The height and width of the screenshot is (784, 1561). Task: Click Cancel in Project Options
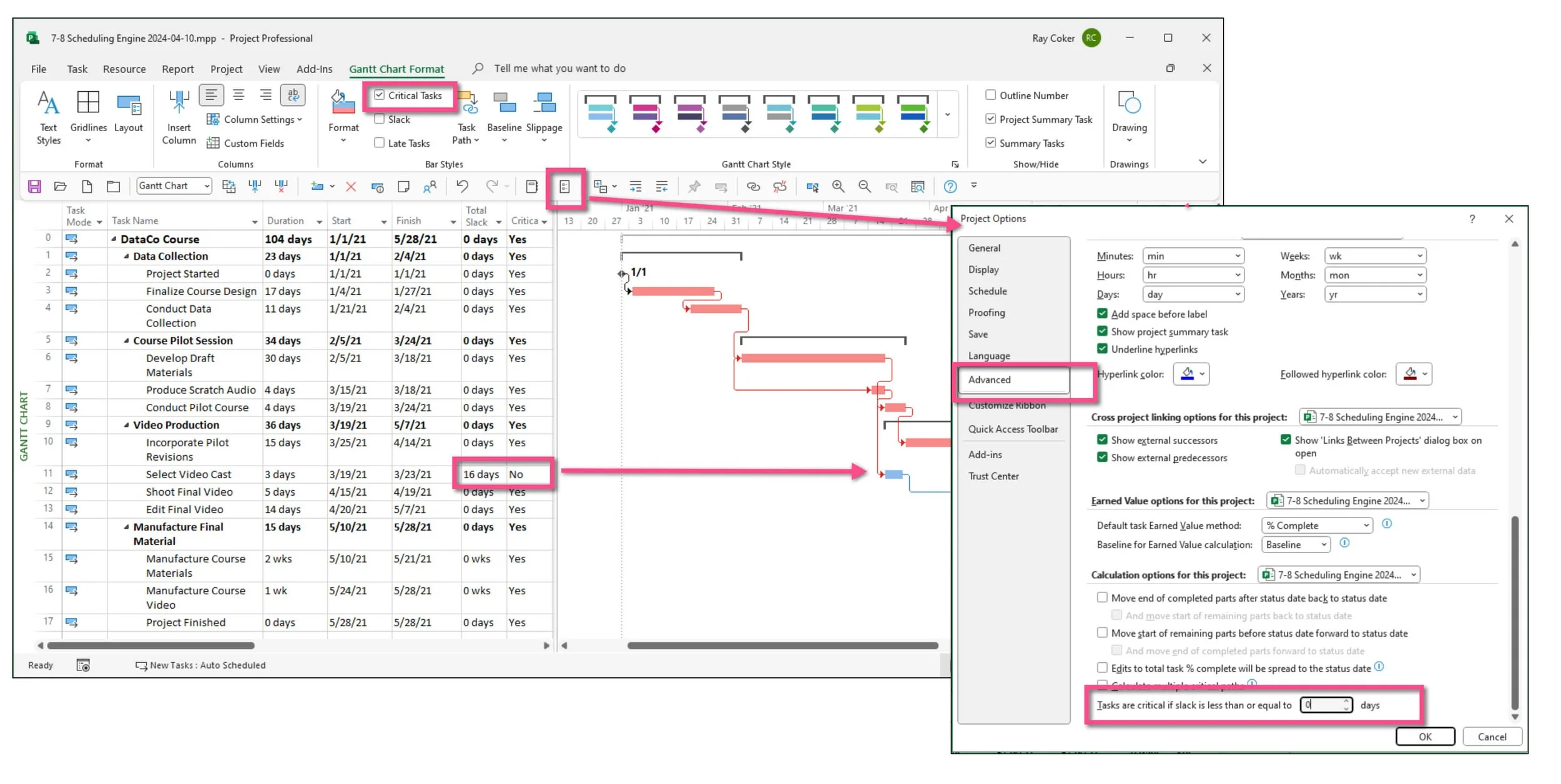point(1492,737)
